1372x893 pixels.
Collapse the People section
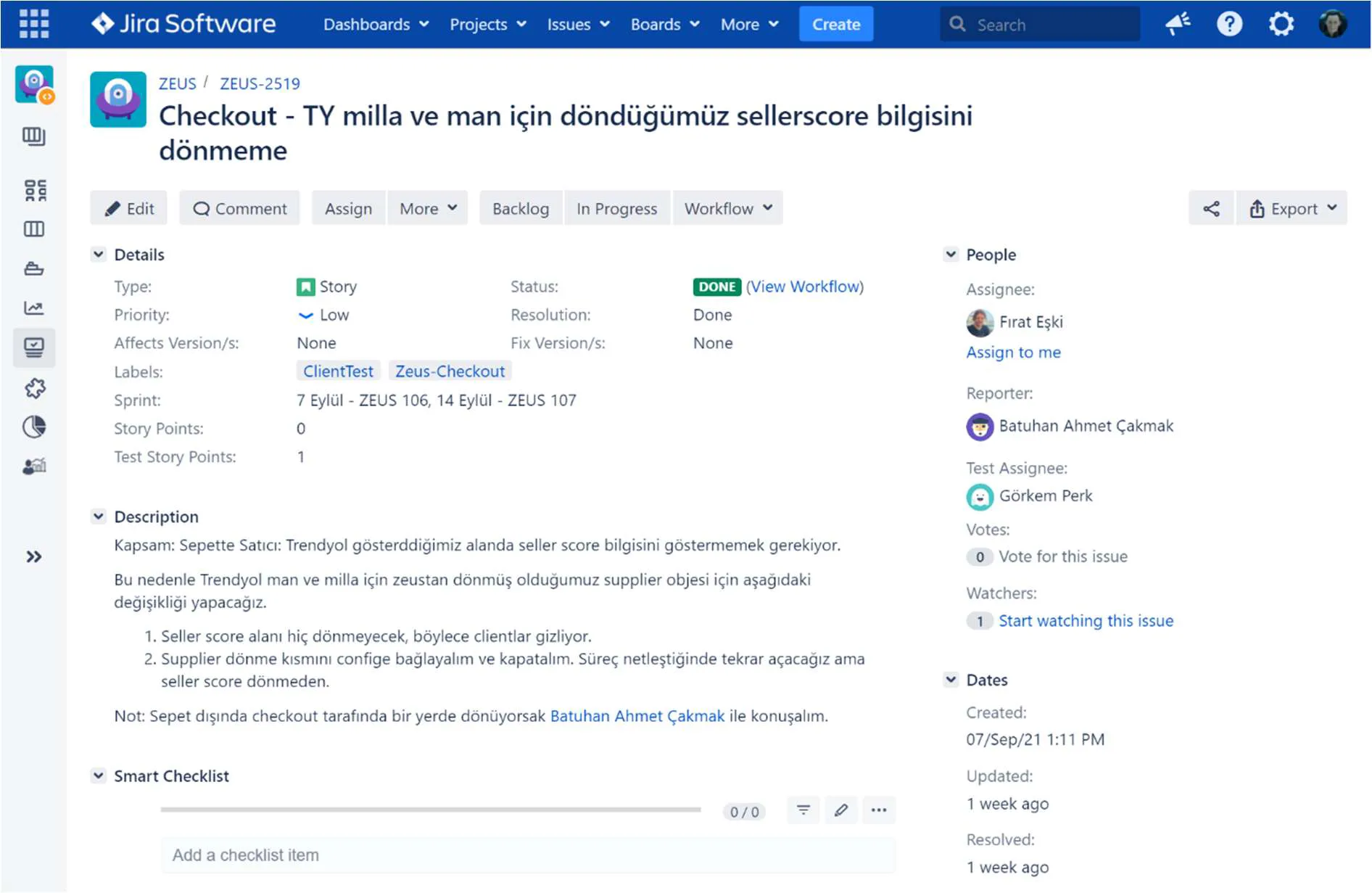coord(951,254)
